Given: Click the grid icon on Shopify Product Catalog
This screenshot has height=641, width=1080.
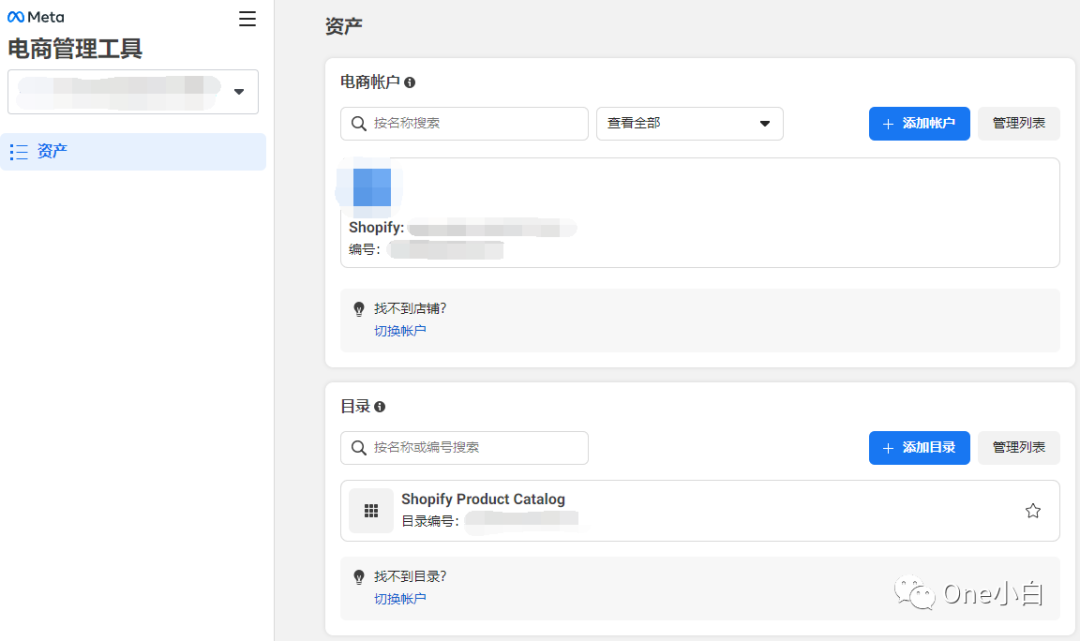Looking at the screenshot, I should click(x=370, y=510).
